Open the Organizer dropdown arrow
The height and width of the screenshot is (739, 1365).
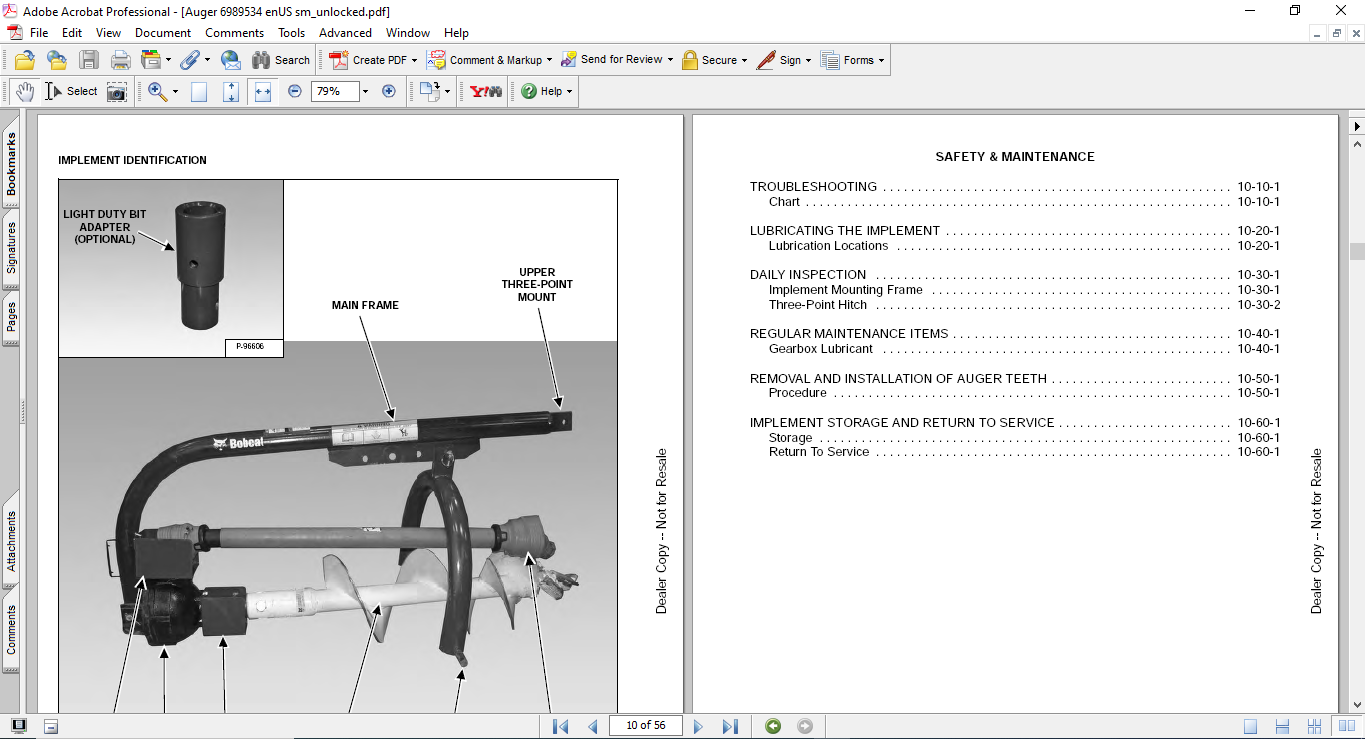pyautogui.click(x=168, y=60)
